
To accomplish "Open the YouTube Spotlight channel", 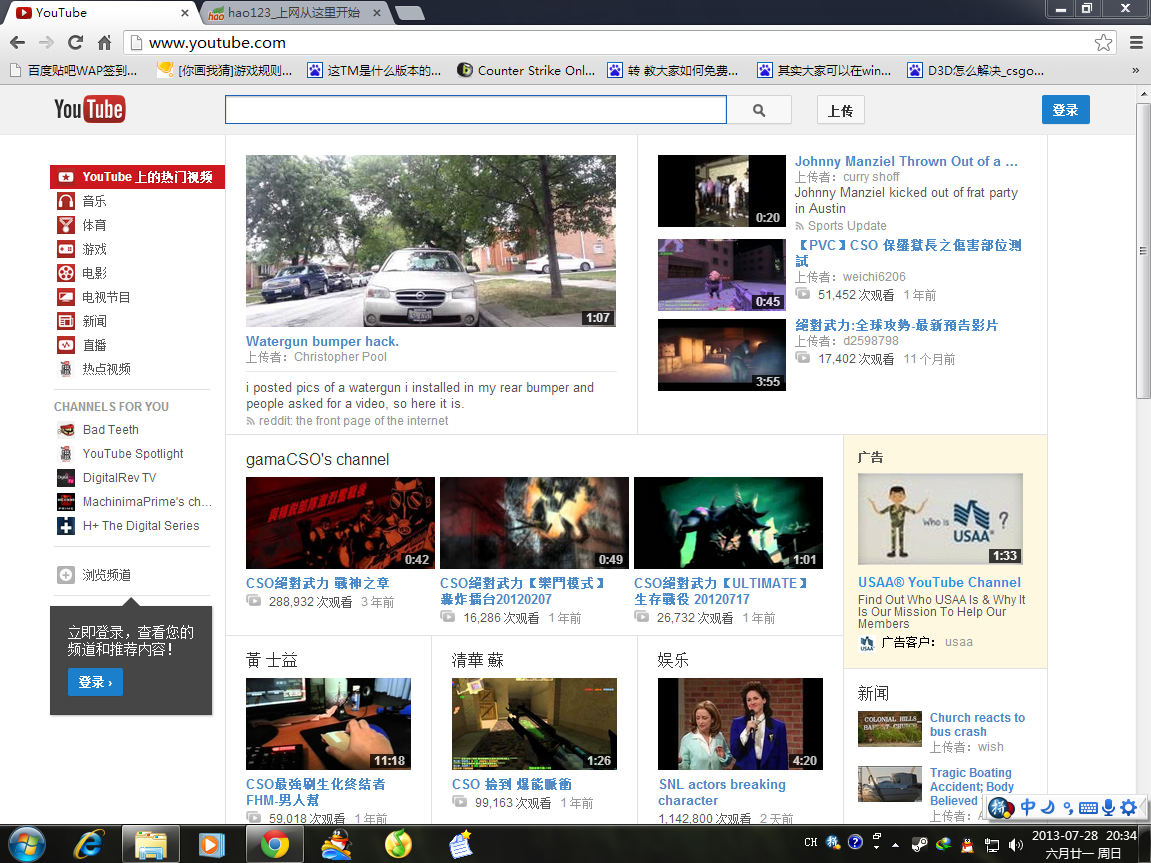I will pos(133,454).
